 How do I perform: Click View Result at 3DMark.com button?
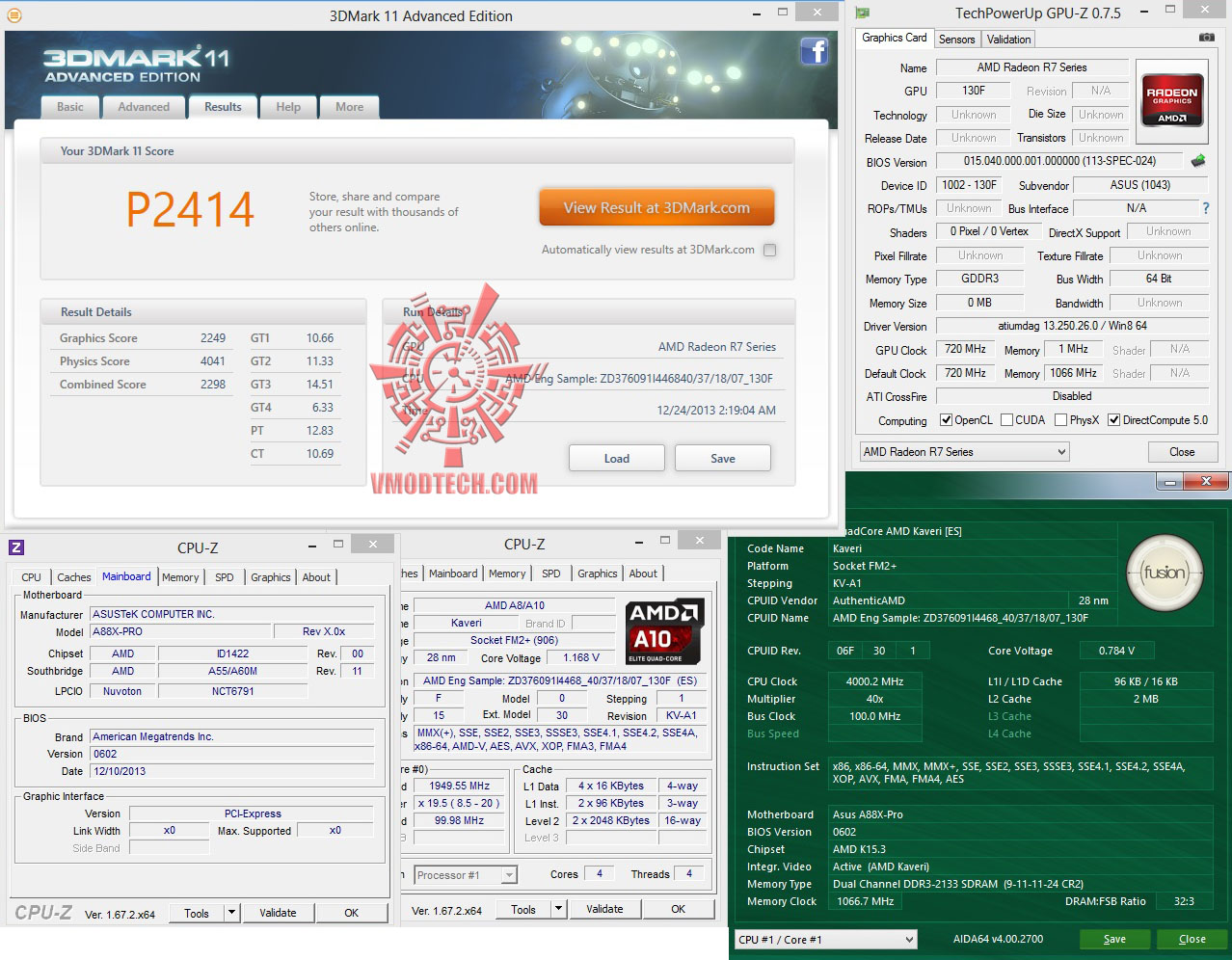pos(656,208)
